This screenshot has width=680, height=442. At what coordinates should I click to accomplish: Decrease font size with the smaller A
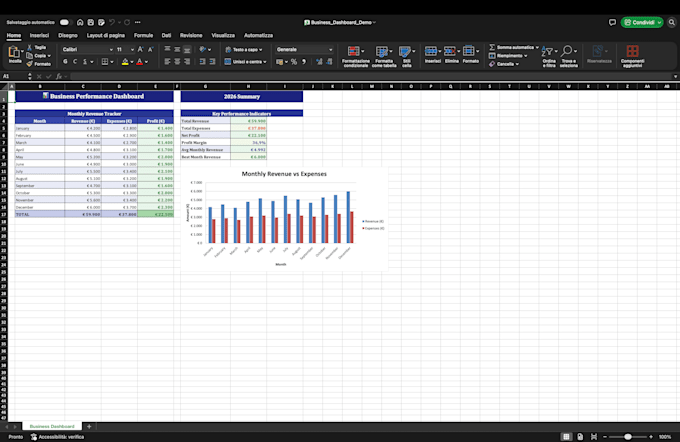150,49
